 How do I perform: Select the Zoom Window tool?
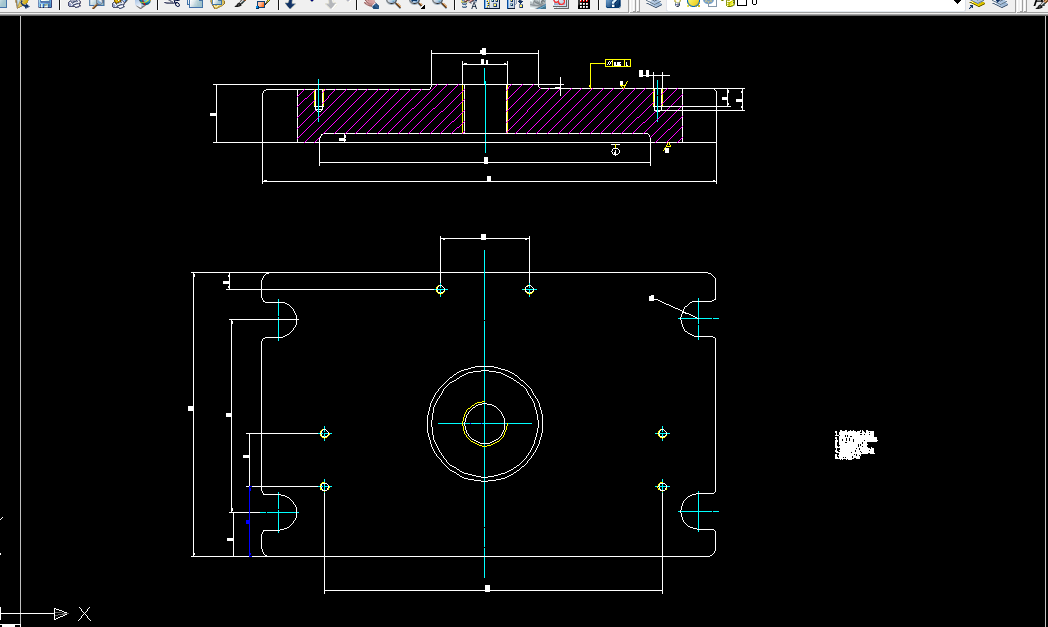point(416,3)
